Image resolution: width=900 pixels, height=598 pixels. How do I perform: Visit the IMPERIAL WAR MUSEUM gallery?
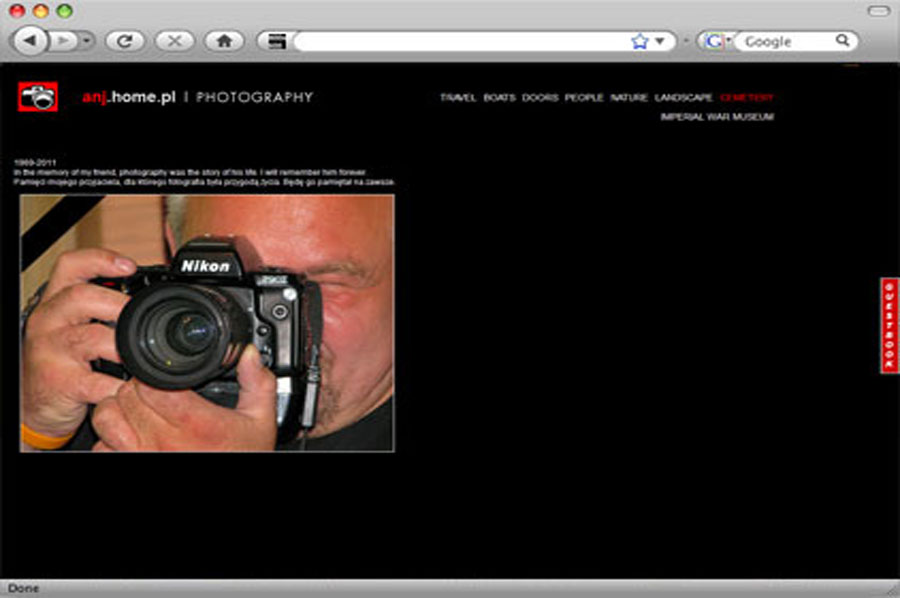point(717,117)
